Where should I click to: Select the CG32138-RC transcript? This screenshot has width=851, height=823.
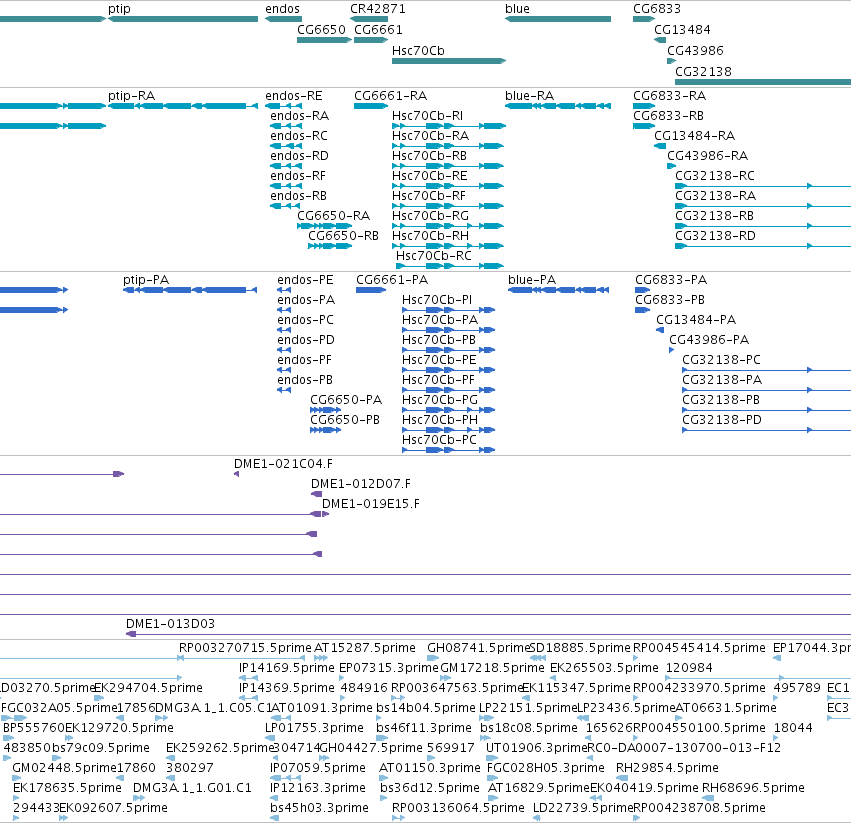[763, 186]
